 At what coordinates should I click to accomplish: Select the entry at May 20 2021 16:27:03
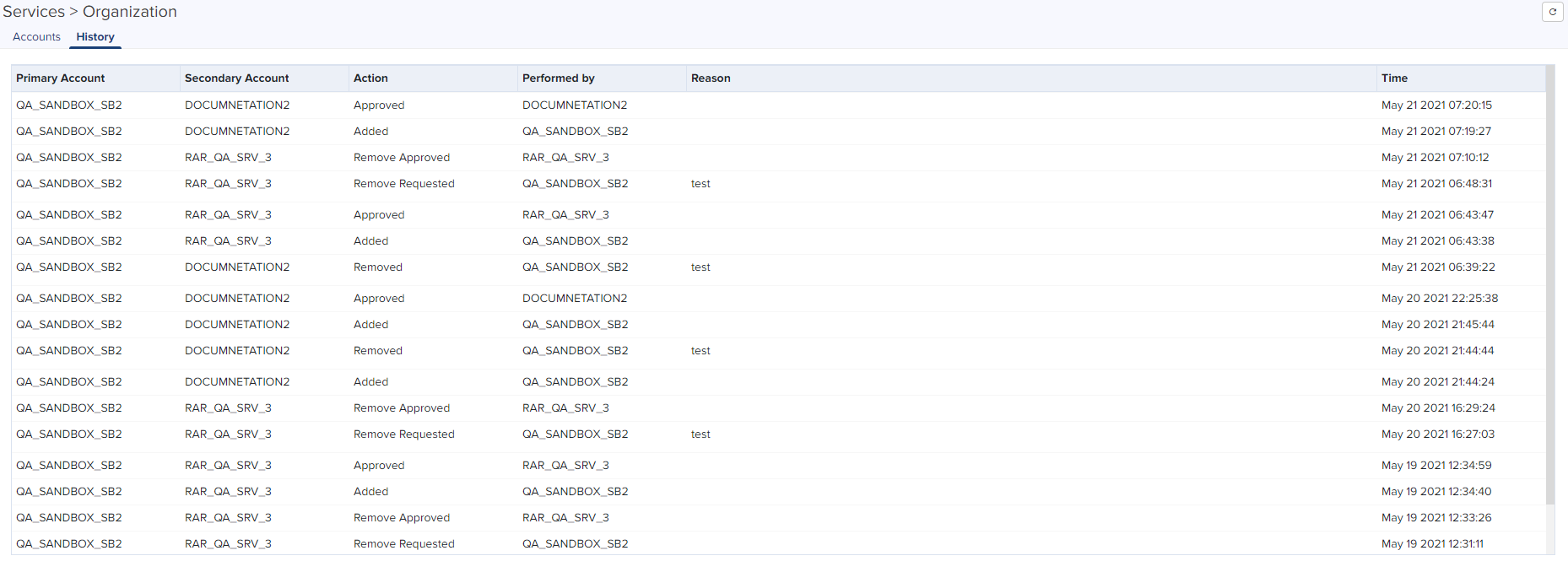(1437, 434)
